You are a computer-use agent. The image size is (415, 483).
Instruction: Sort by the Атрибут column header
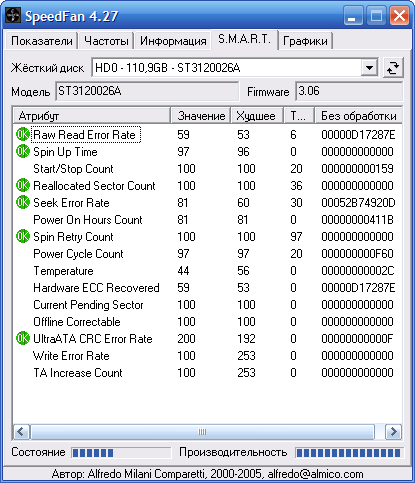tap(92, 116)
